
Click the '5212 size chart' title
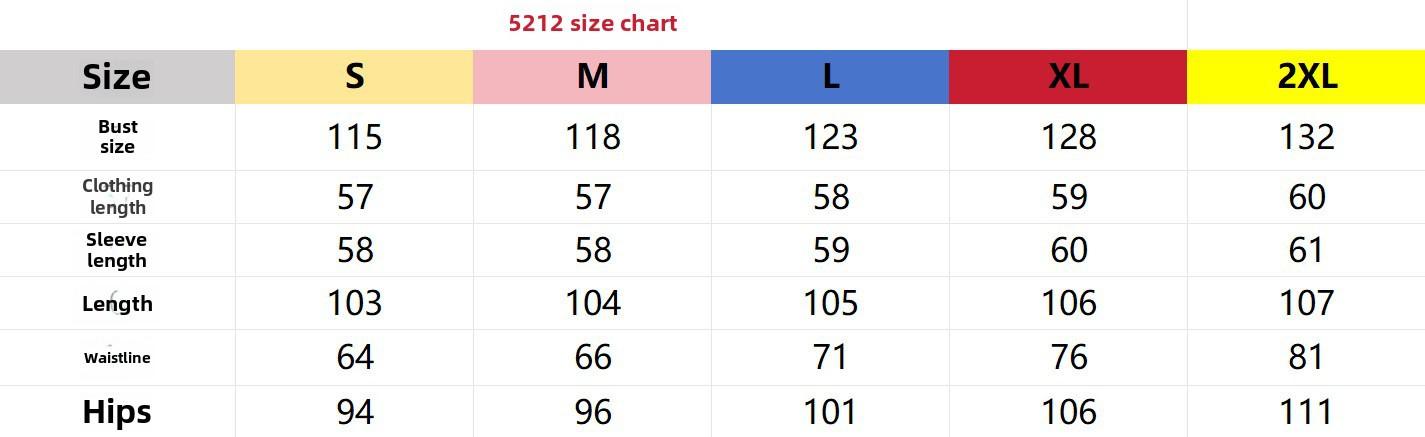point(593,23)
